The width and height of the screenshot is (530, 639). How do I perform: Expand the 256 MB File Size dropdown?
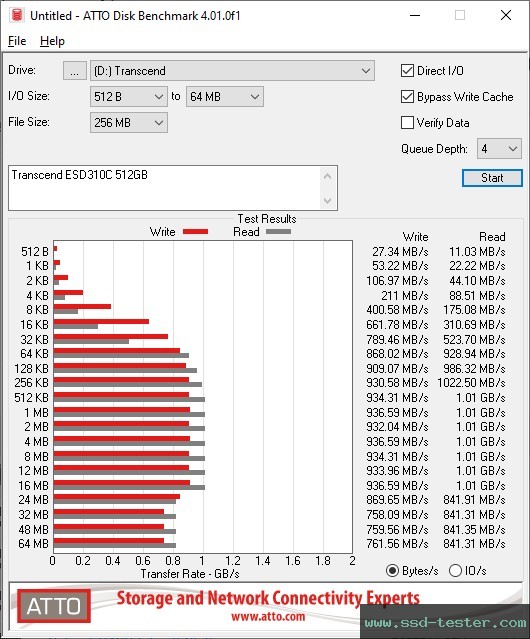(x=129, y=122)
